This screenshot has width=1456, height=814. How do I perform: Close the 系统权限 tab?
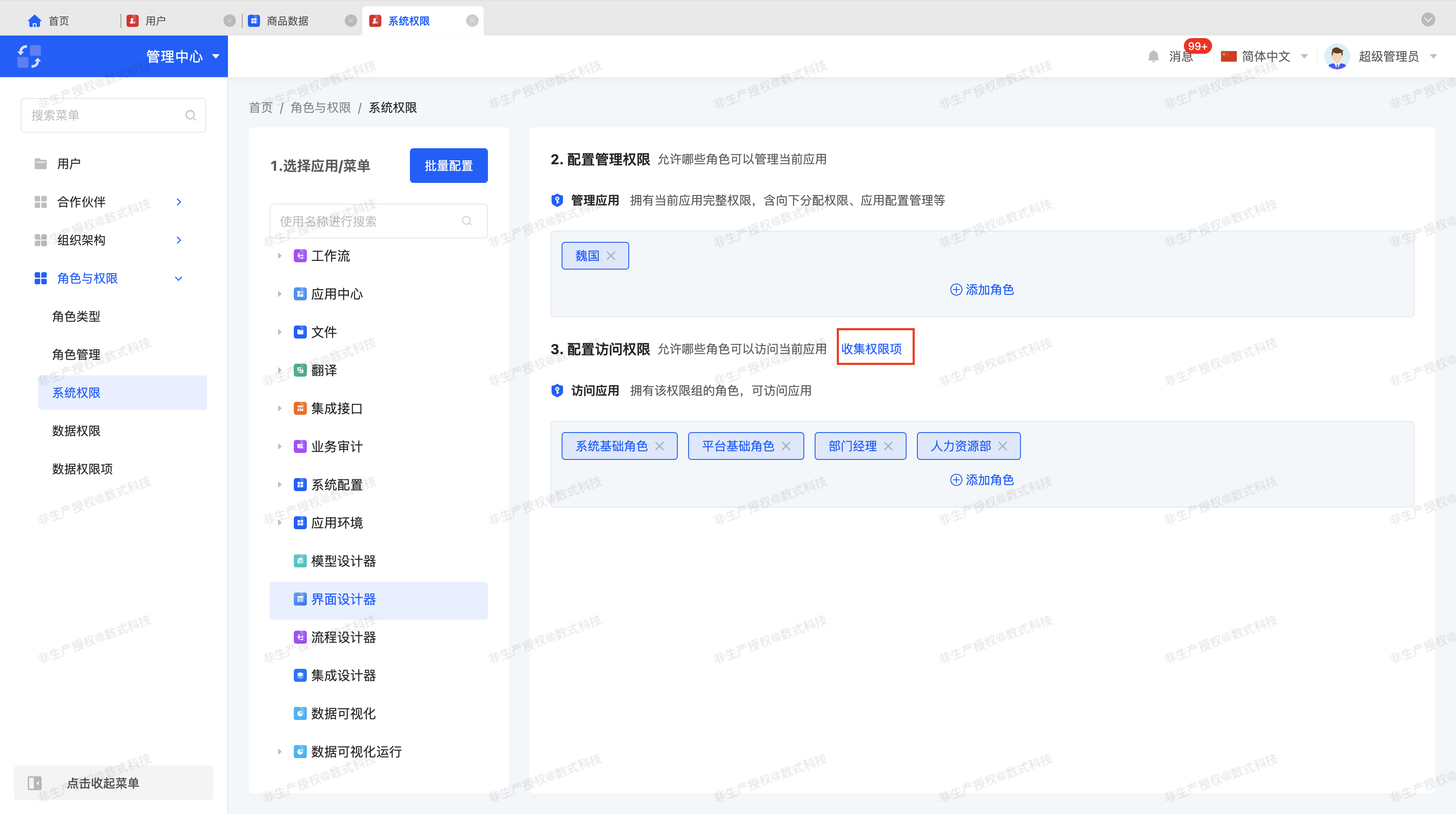[x=472, y=21]
